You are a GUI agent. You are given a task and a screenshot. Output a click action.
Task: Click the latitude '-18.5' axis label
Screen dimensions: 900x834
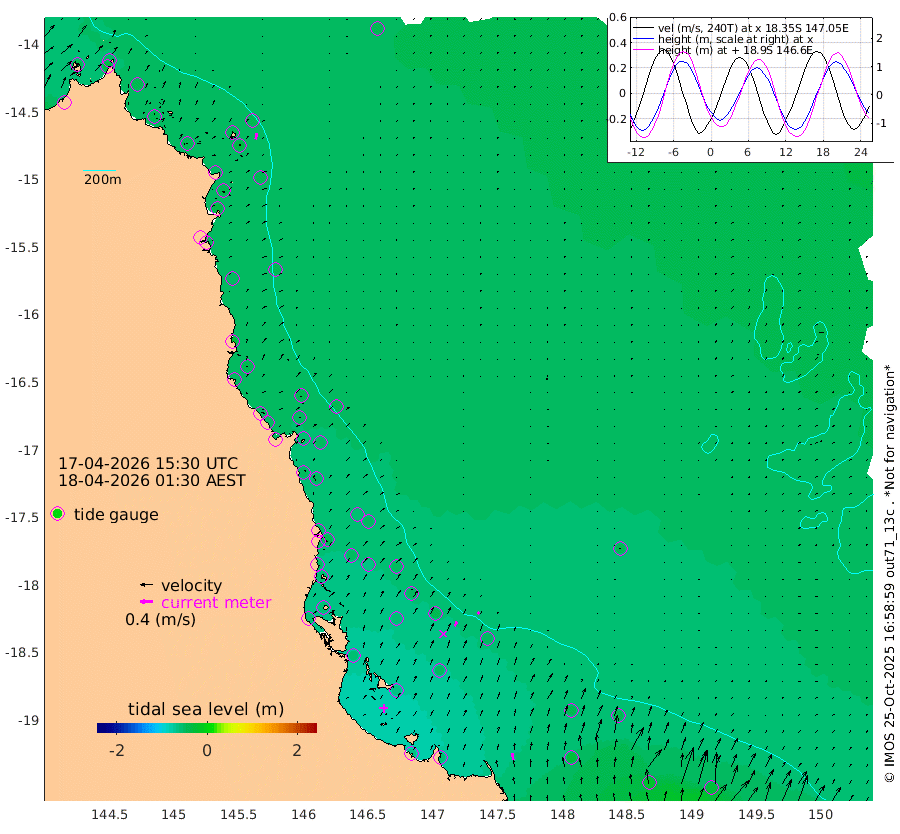(x=22, y=653)
